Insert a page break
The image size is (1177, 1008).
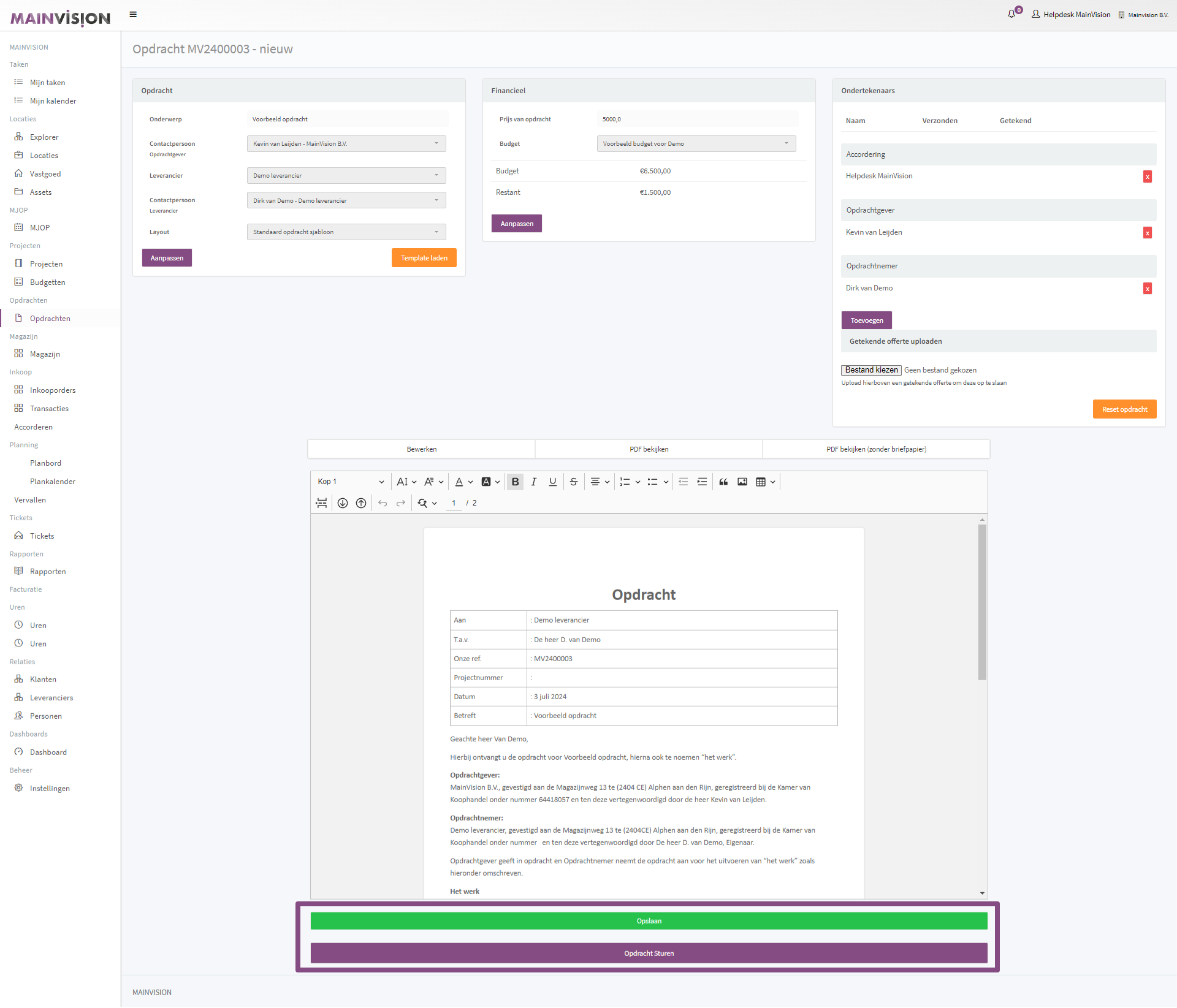coord(321,503)
